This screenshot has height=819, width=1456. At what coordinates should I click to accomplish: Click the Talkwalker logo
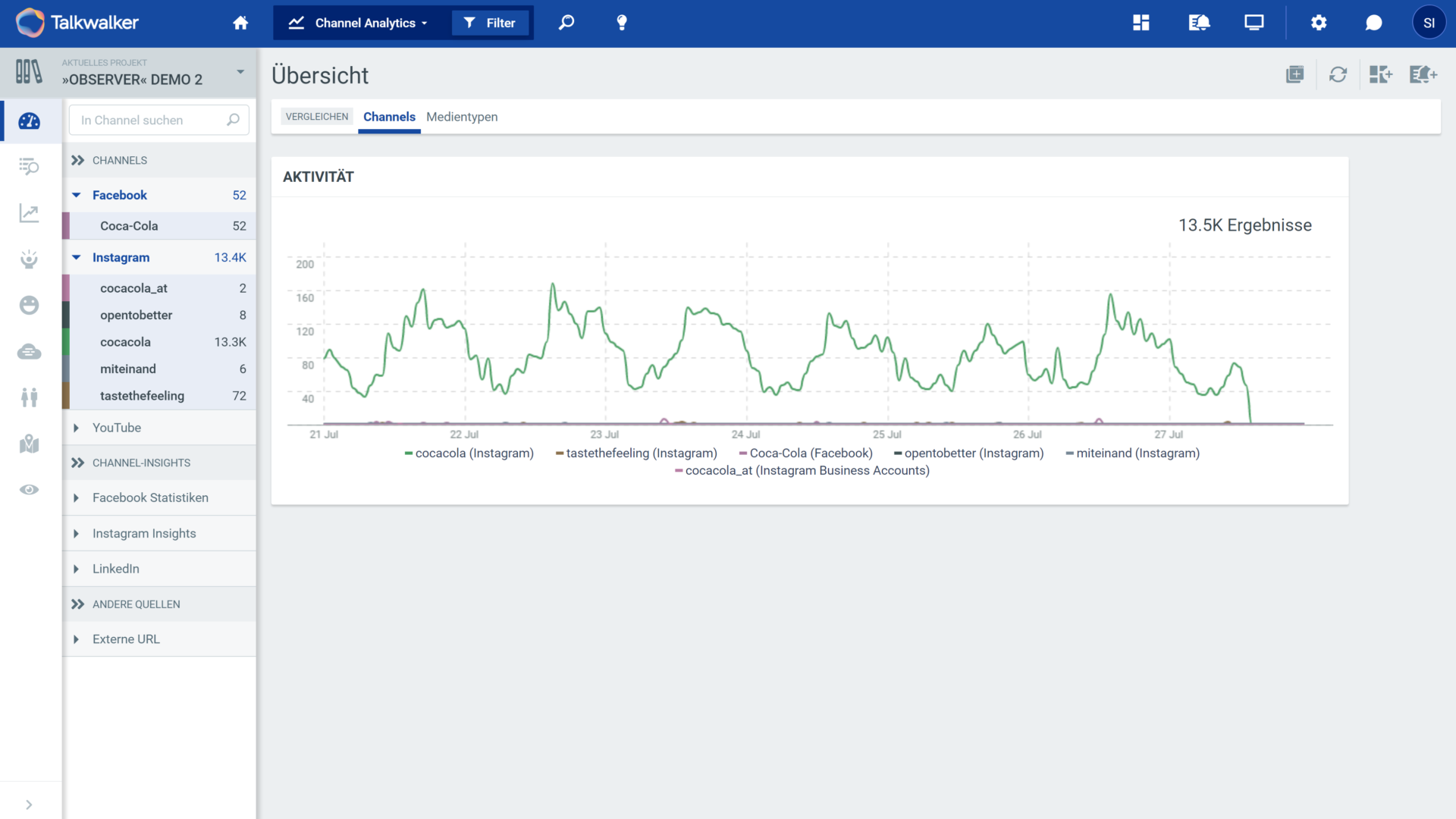[77, 23]
